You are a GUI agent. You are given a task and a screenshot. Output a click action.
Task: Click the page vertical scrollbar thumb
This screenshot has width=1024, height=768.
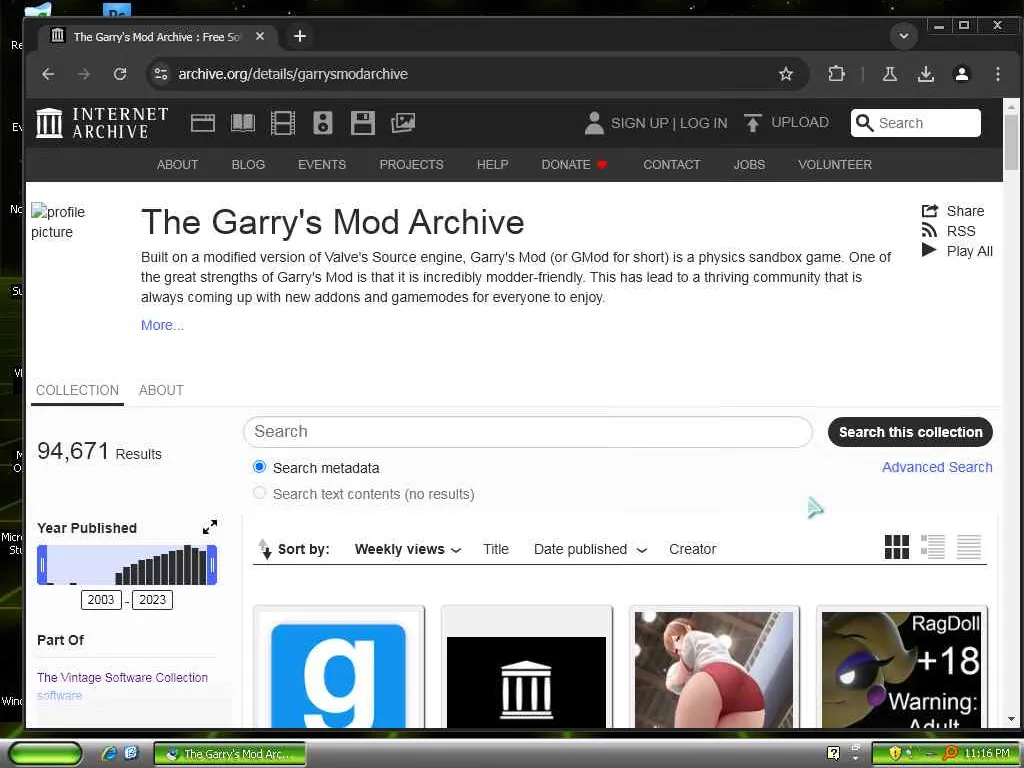[x=1010, y=142]
